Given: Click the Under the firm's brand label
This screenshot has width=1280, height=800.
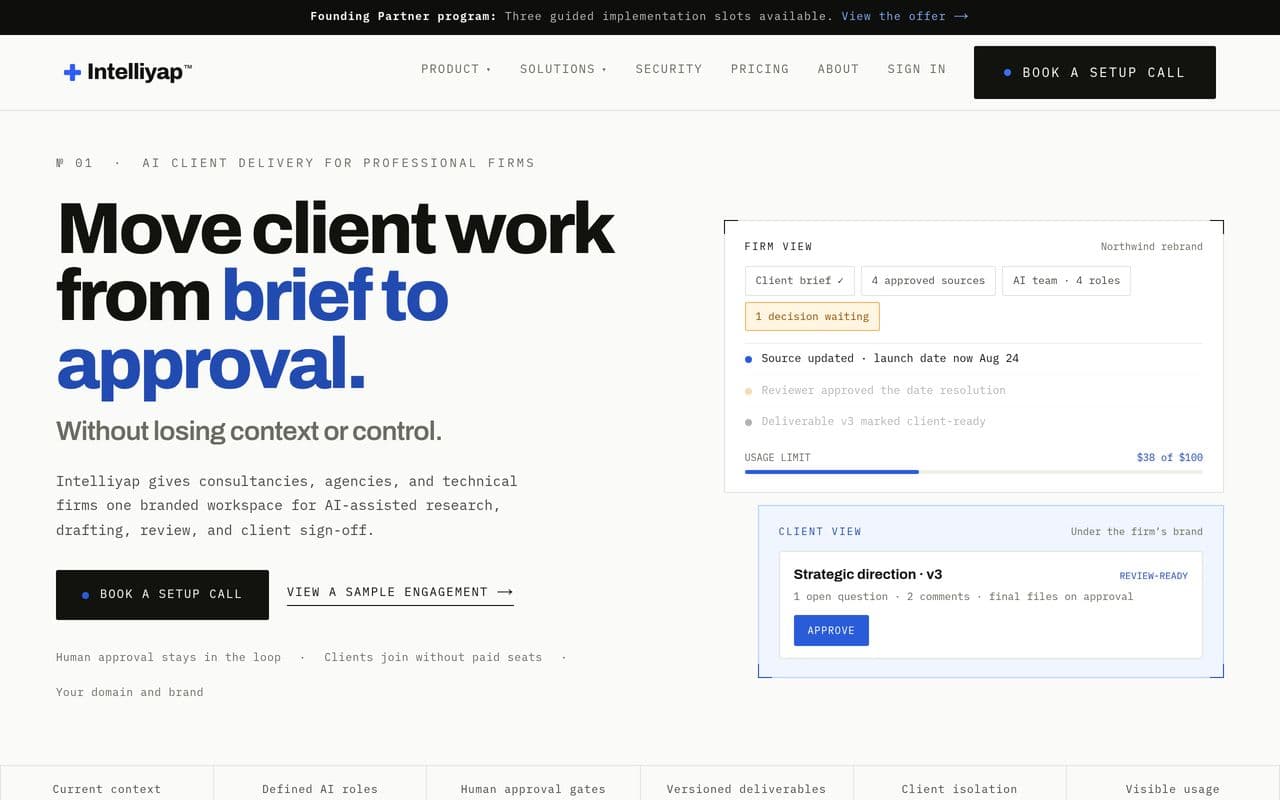Looking at the screenshot, I should click(1137, 531).
